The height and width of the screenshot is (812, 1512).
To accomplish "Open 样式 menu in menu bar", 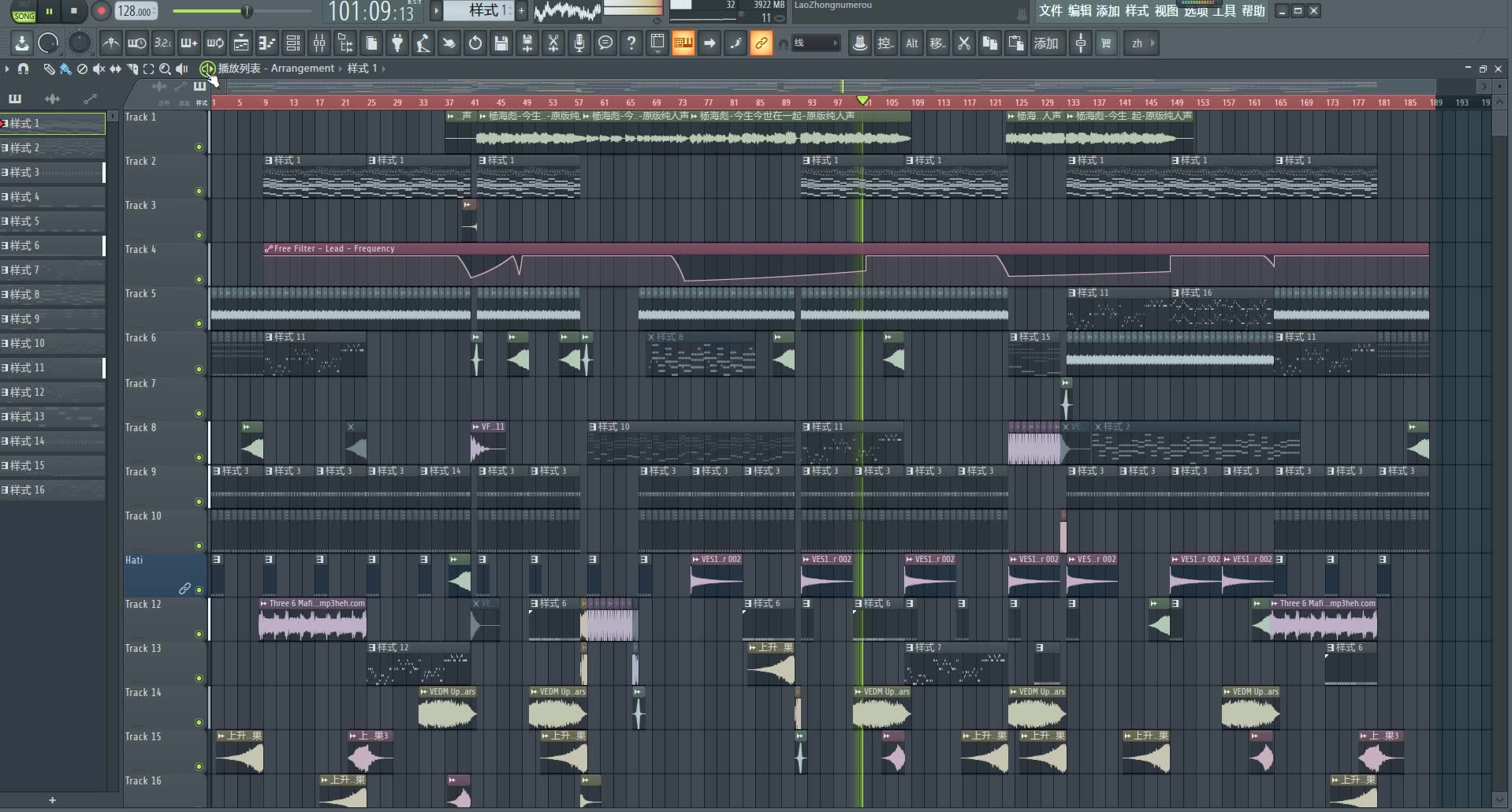I will [x=1137, y=11].
